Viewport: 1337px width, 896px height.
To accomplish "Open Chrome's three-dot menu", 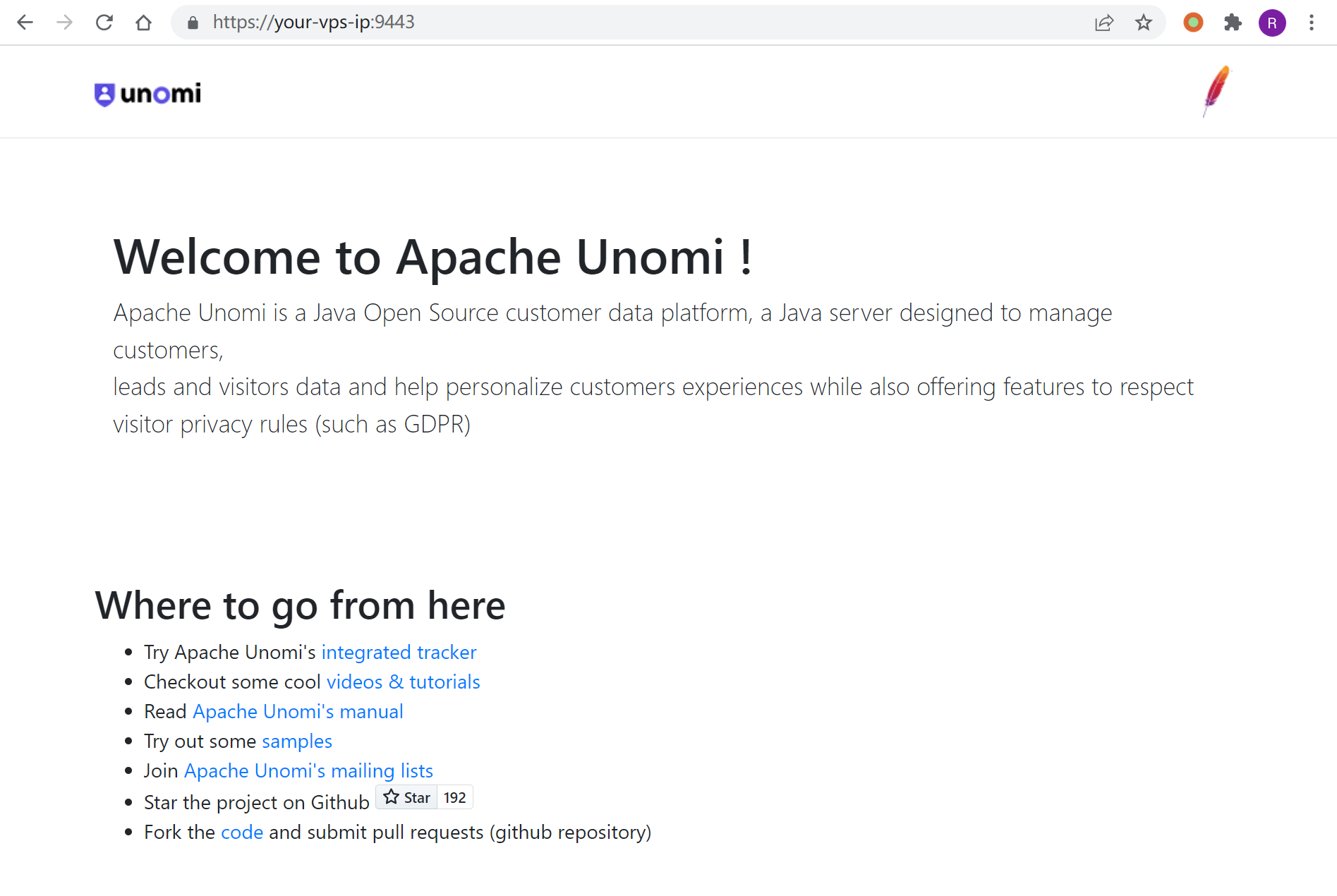I will pyautogui.click(x=1312, y=23).
